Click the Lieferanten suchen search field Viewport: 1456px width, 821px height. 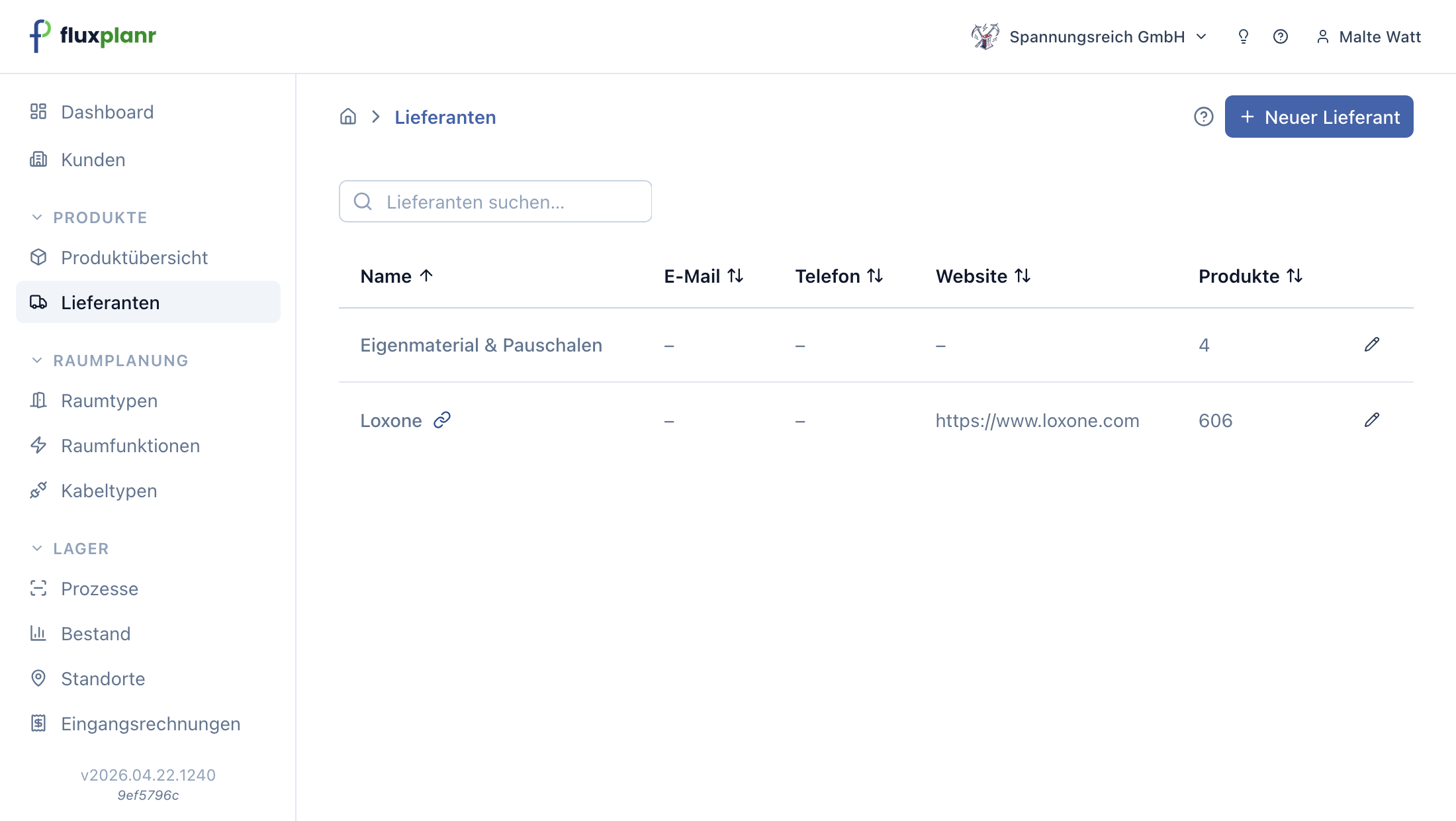pyautogui.click(x=495, y=201)
